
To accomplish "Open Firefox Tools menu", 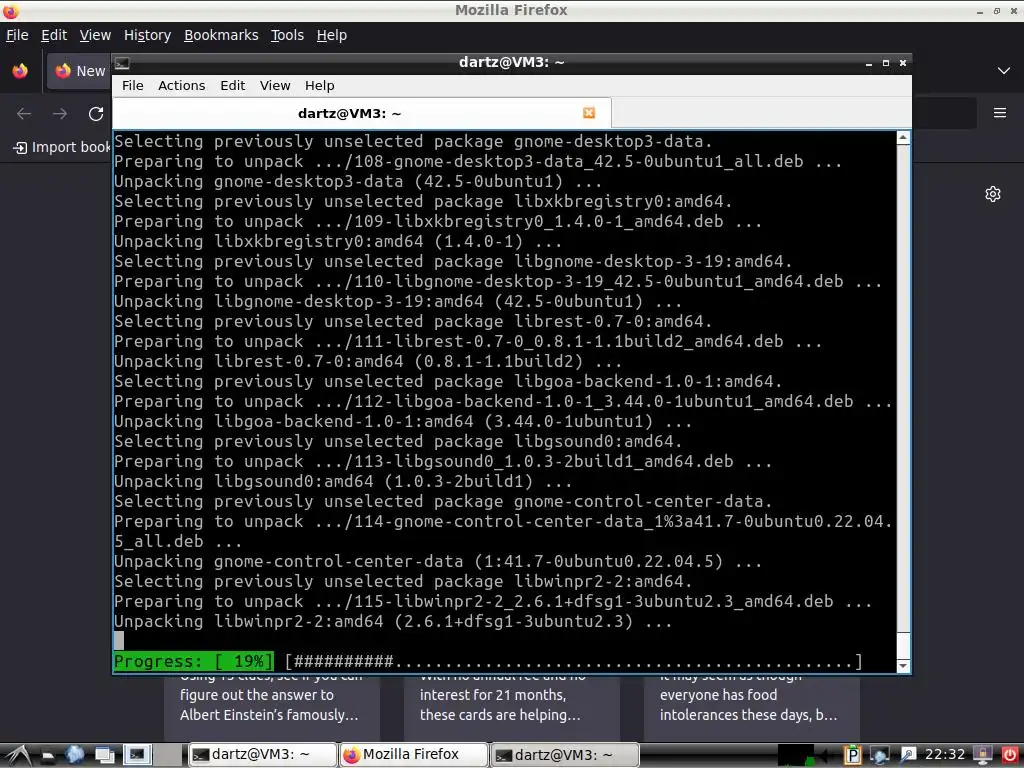I will [287, 35].
